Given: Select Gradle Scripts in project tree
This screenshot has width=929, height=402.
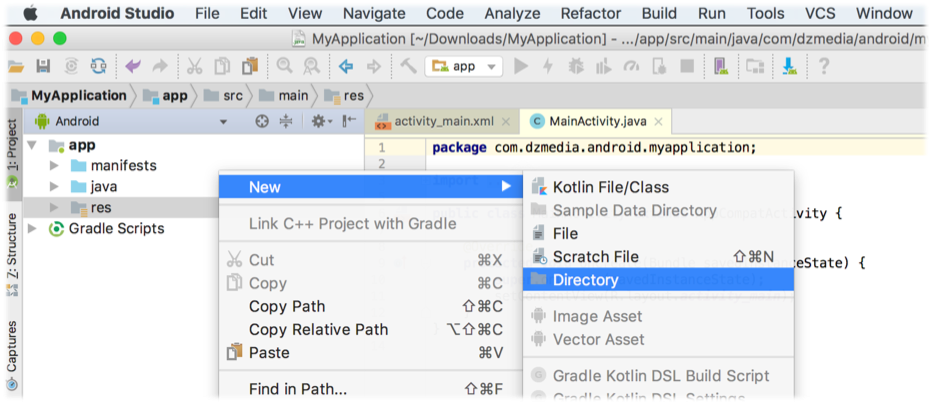Looking at the screenshot, I should 116,229.
